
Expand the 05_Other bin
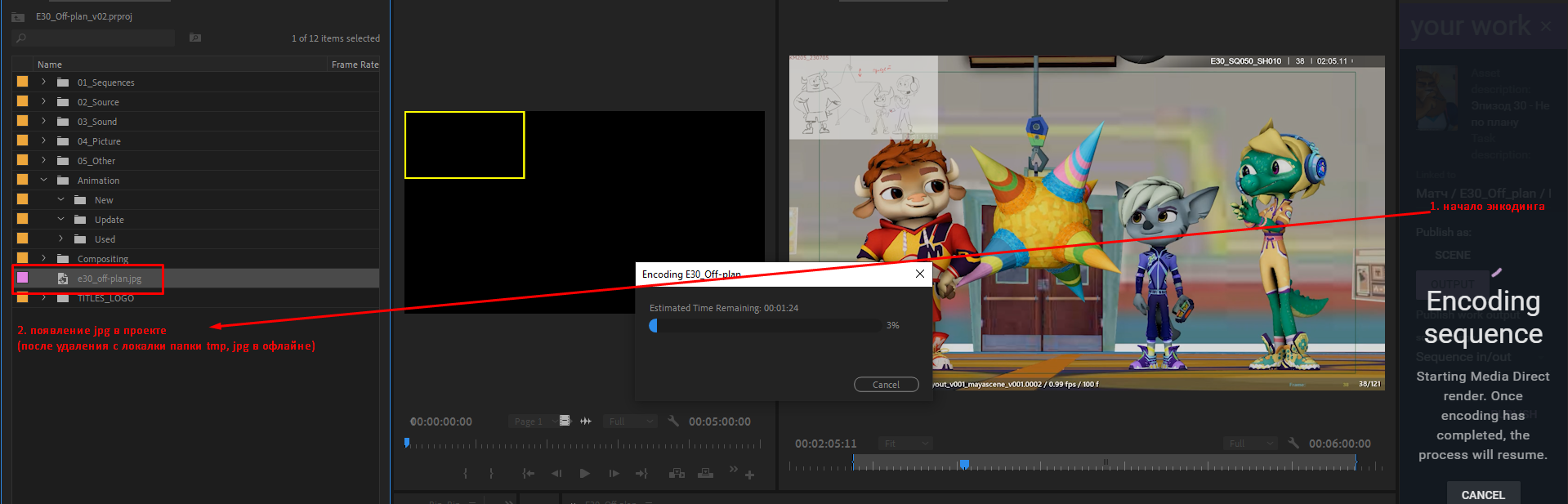(x=44, y=160)
